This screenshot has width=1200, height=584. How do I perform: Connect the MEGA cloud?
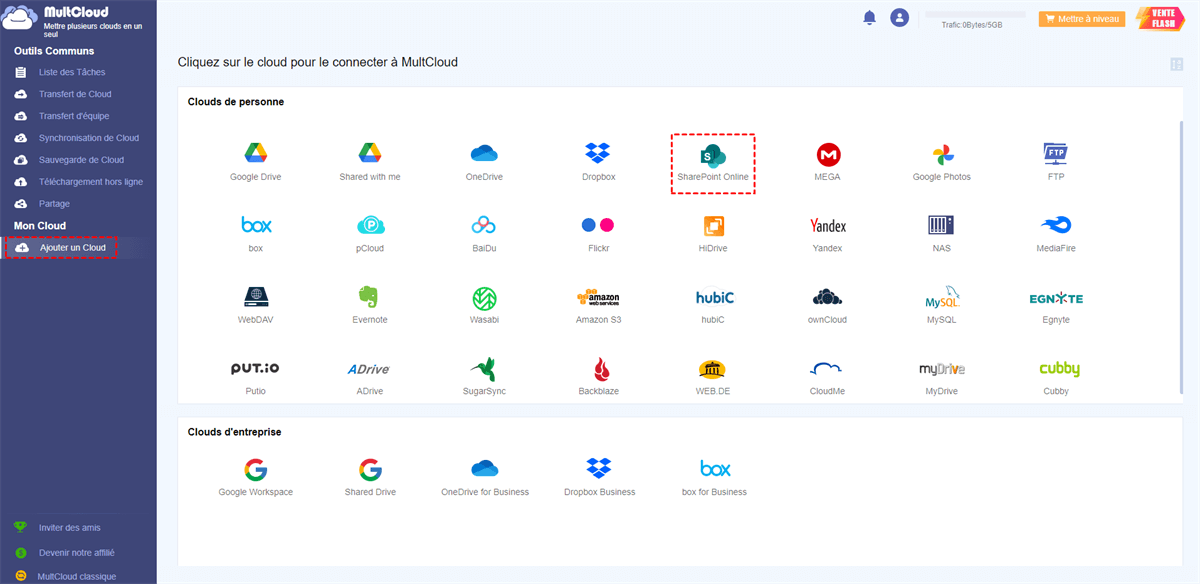[828, 163]
